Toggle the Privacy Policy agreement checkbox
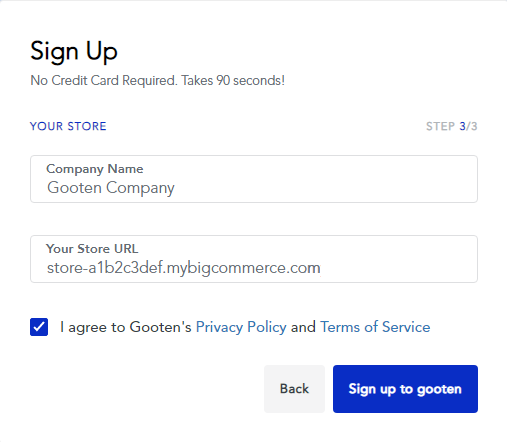This screenshot has height=442, width=507. 39,327
